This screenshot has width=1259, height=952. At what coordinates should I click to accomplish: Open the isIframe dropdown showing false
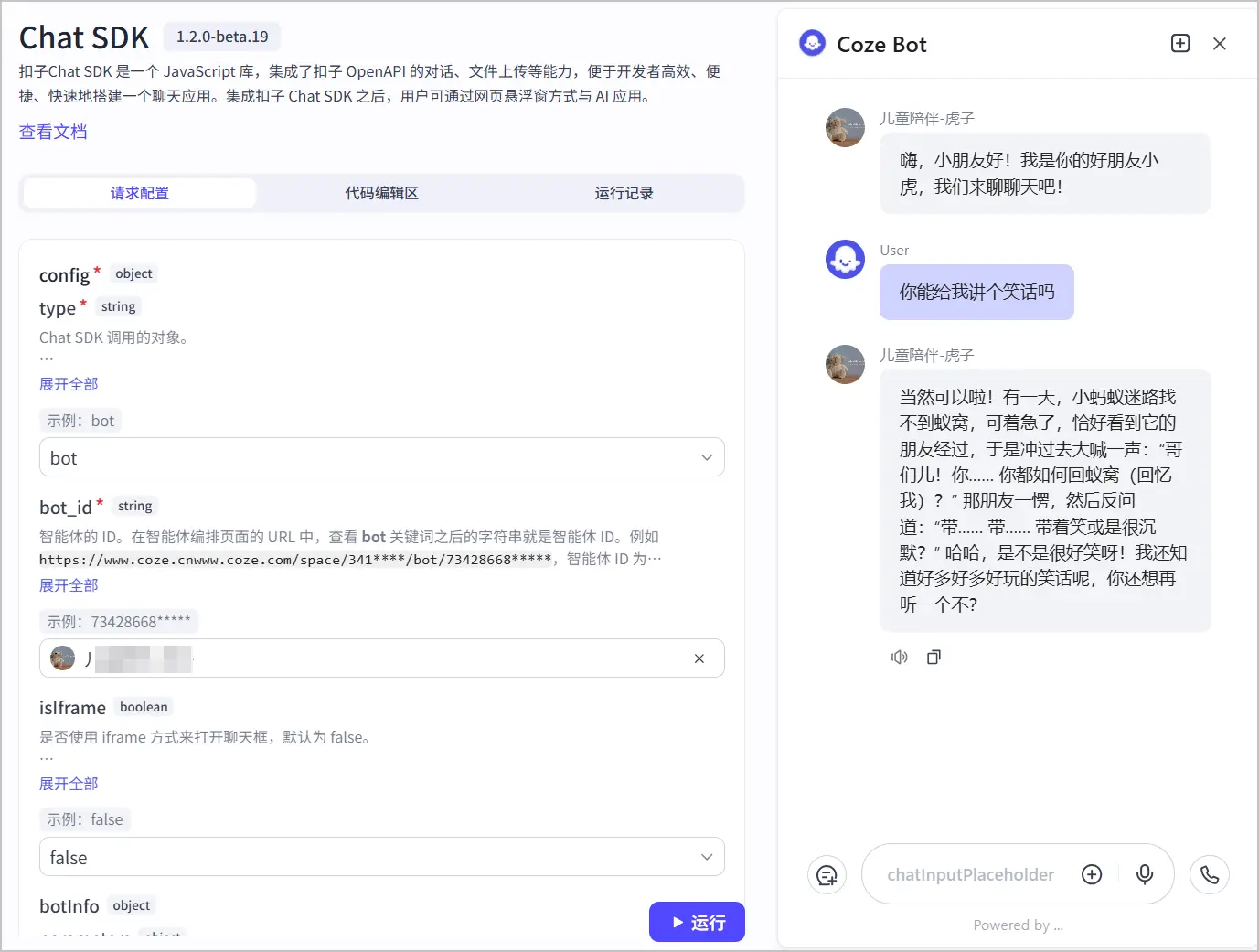[x=382, y=857]
